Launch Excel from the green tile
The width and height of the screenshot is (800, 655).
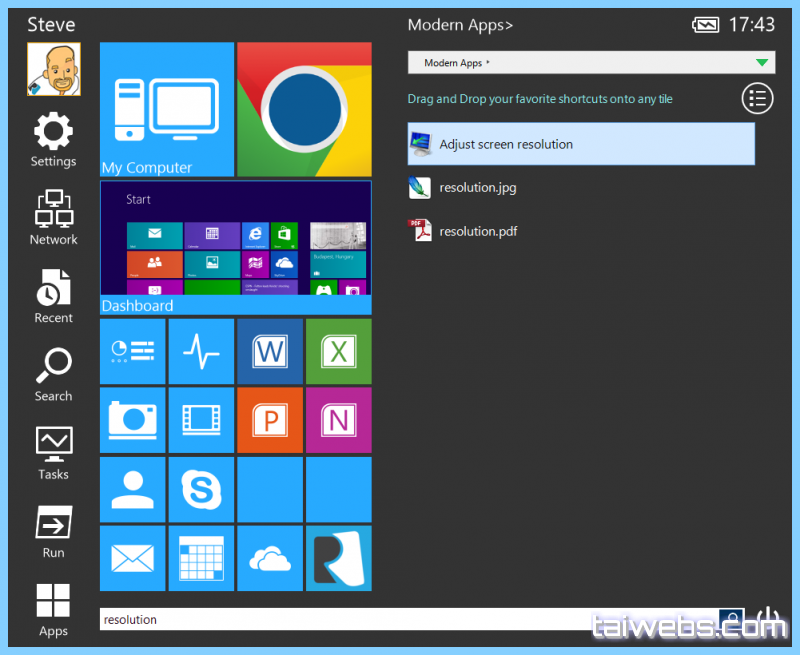point(338,351)
